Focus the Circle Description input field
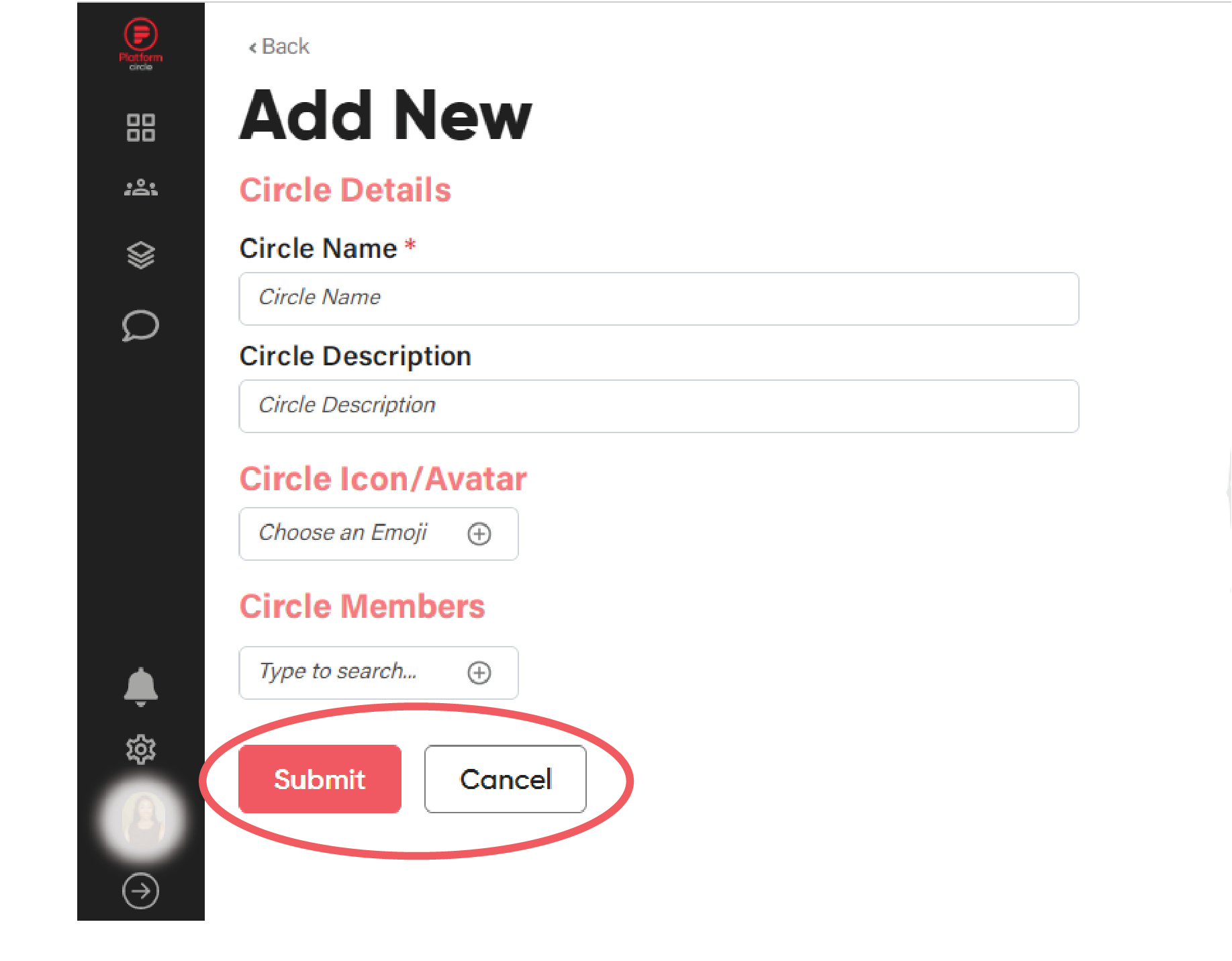The image size is (1232, 961). tap(659, 406)
